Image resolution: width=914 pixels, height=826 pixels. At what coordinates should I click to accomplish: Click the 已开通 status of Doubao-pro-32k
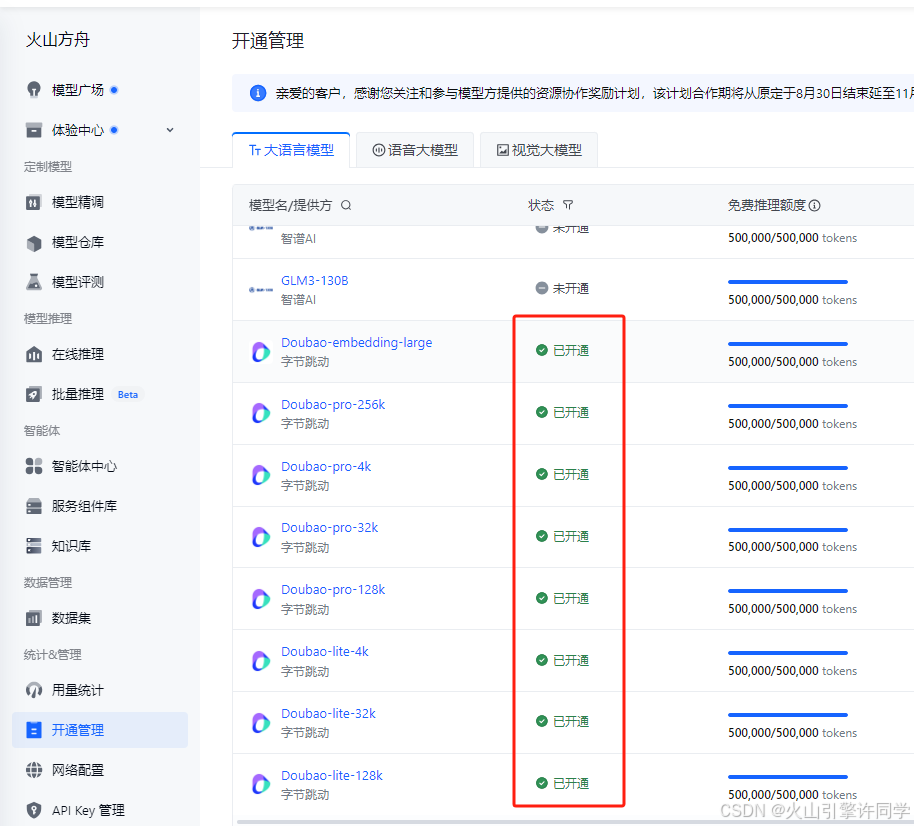click(563, 536)
